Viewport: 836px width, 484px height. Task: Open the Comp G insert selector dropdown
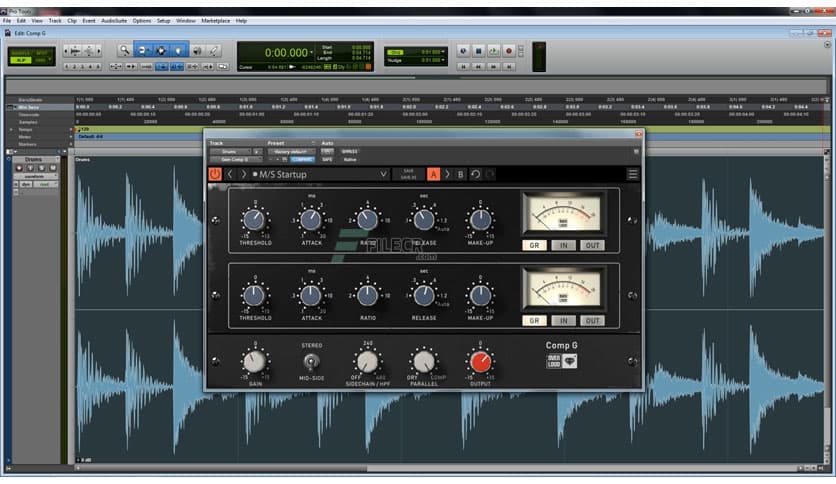click(235, 160)
